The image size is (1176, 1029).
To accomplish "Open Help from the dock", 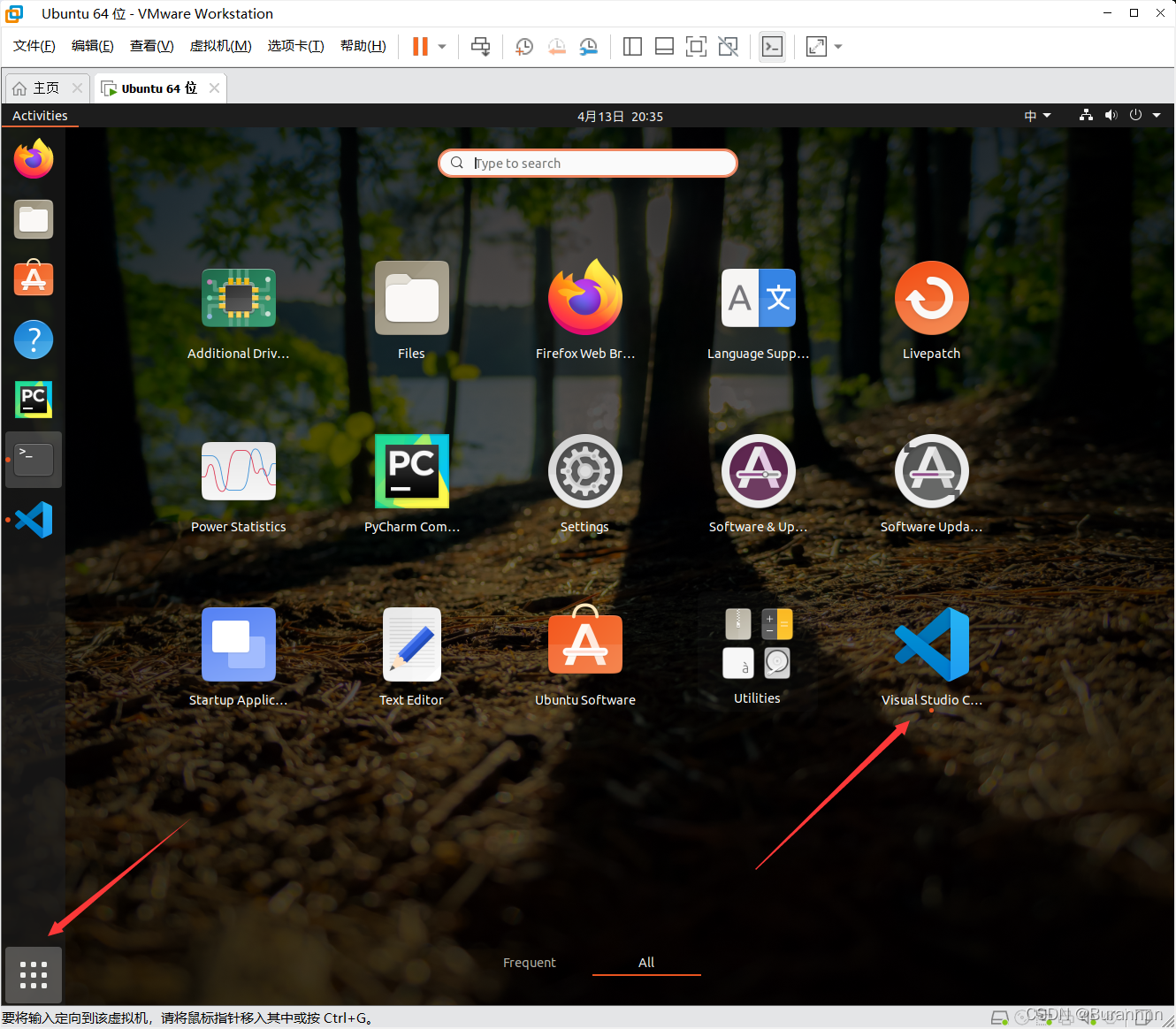I will click(x=34, y=339).
